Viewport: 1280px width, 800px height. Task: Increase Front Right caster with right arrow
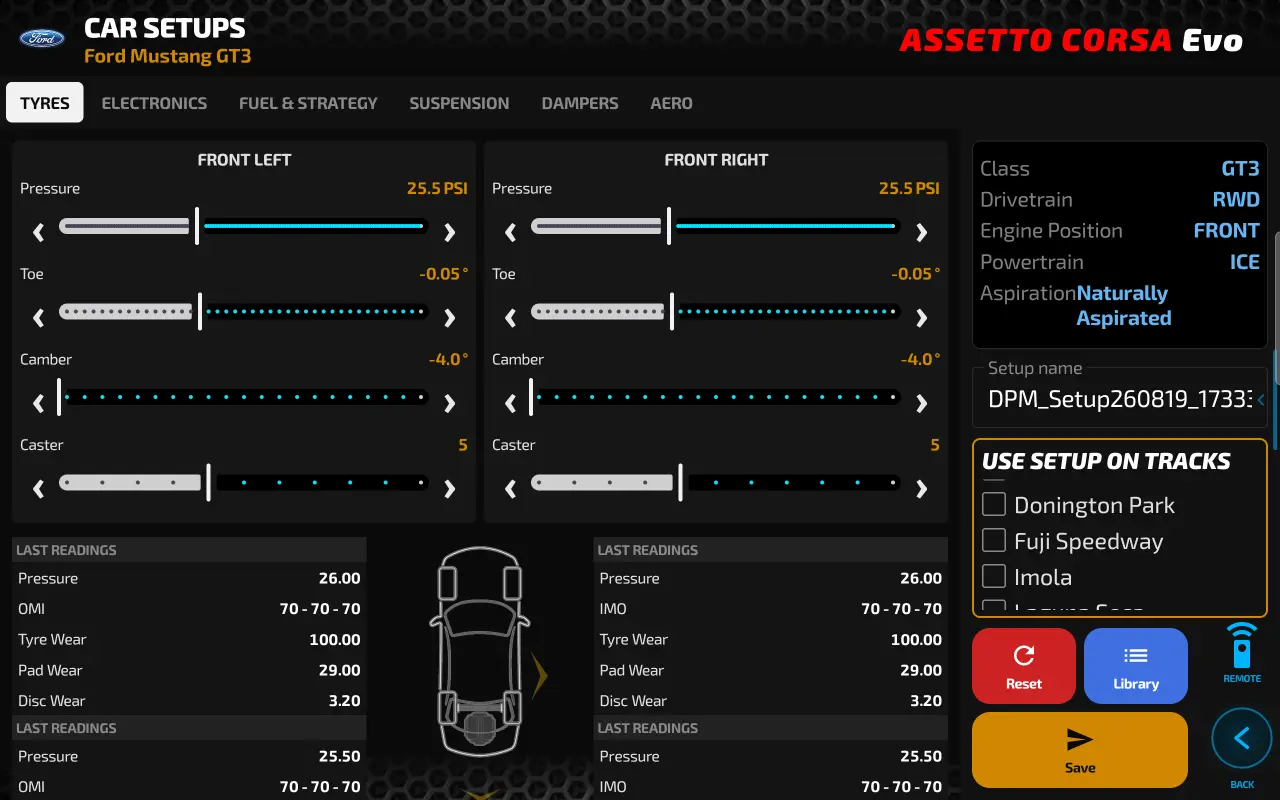click(921, 489)
